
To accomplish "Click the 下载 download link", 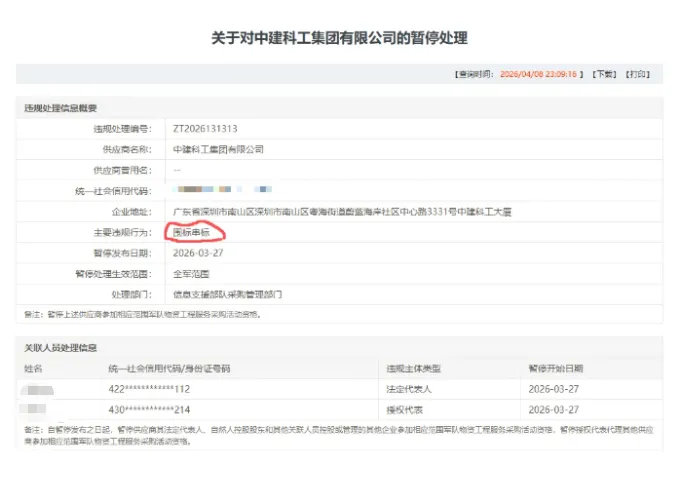I will coord(604,74).
